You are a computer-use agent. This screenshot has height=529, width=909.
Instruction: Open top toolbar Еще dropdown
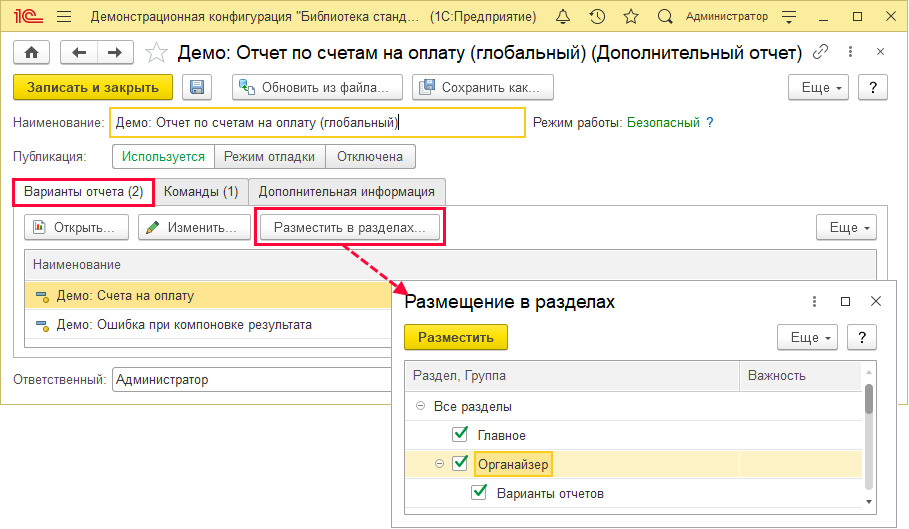(819, 87)
